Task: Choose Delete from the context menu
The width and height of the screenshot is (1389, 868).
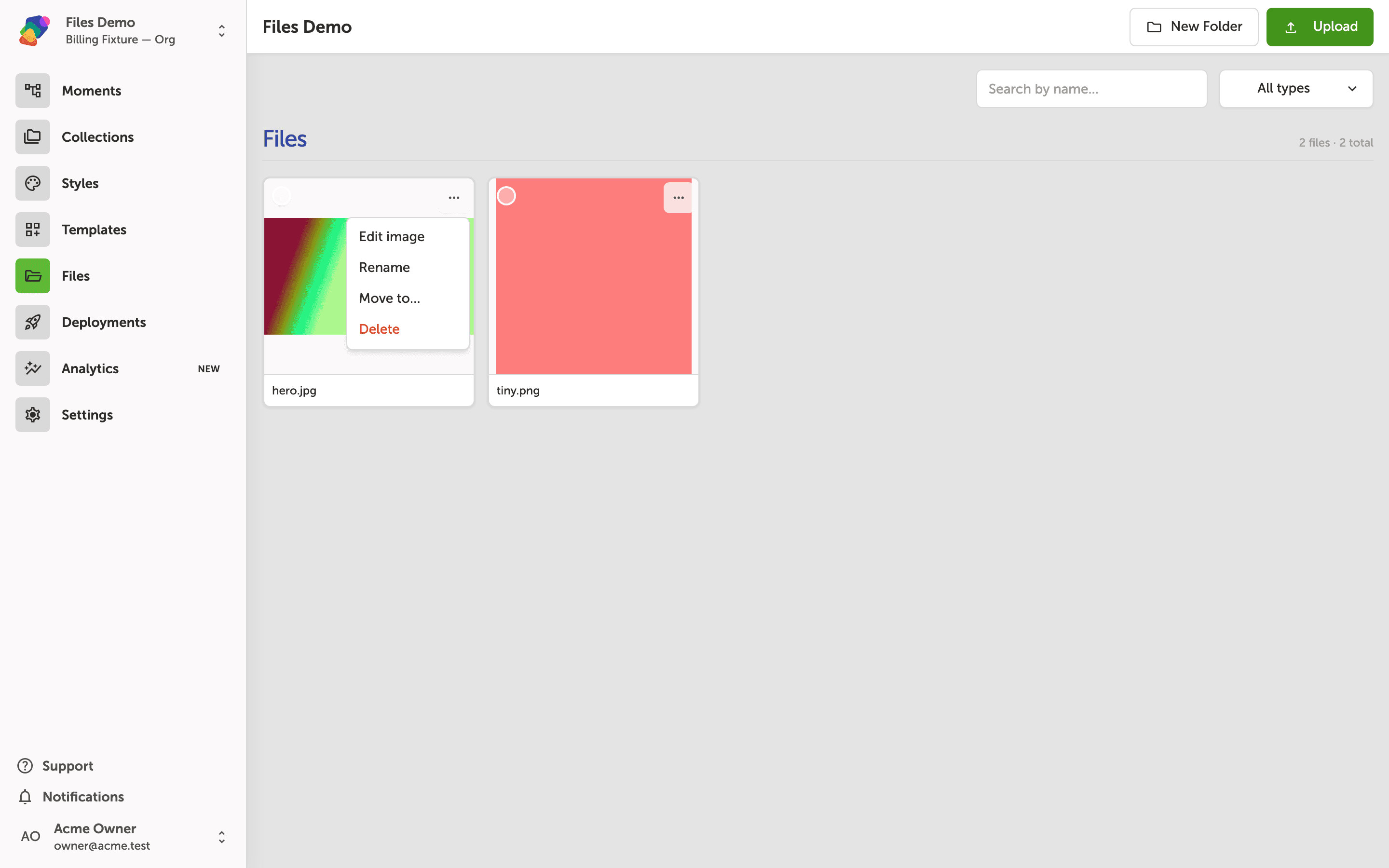Action: pos(408,329)
